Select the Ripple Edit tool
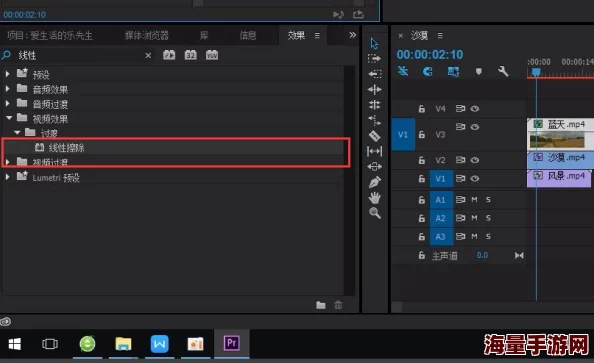This screenshot has height=363, width=594. point(375,89)
